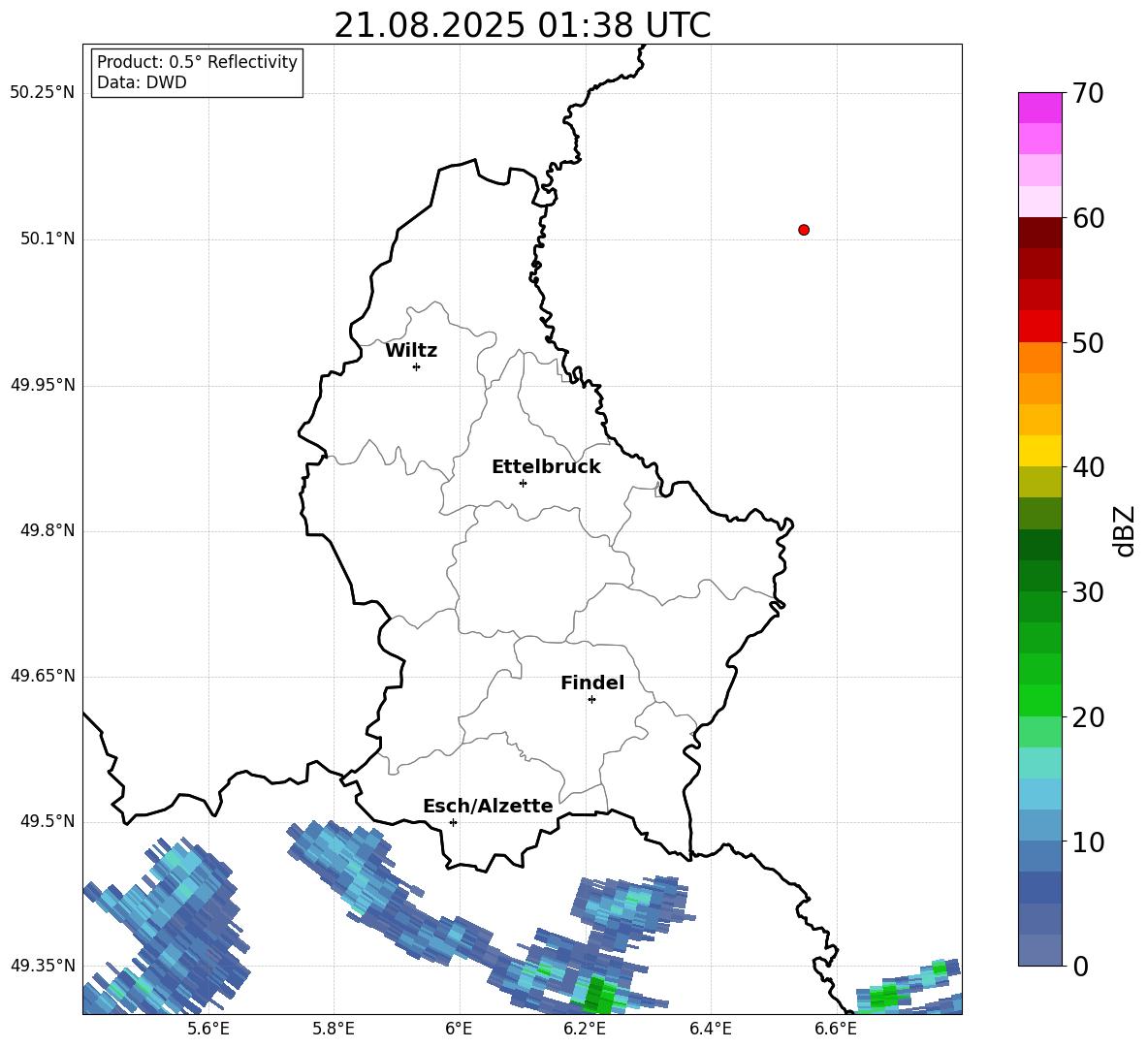Click the 49.5°N latitude label
The height and width of the screenshot is (1048, 1148).
48,821
